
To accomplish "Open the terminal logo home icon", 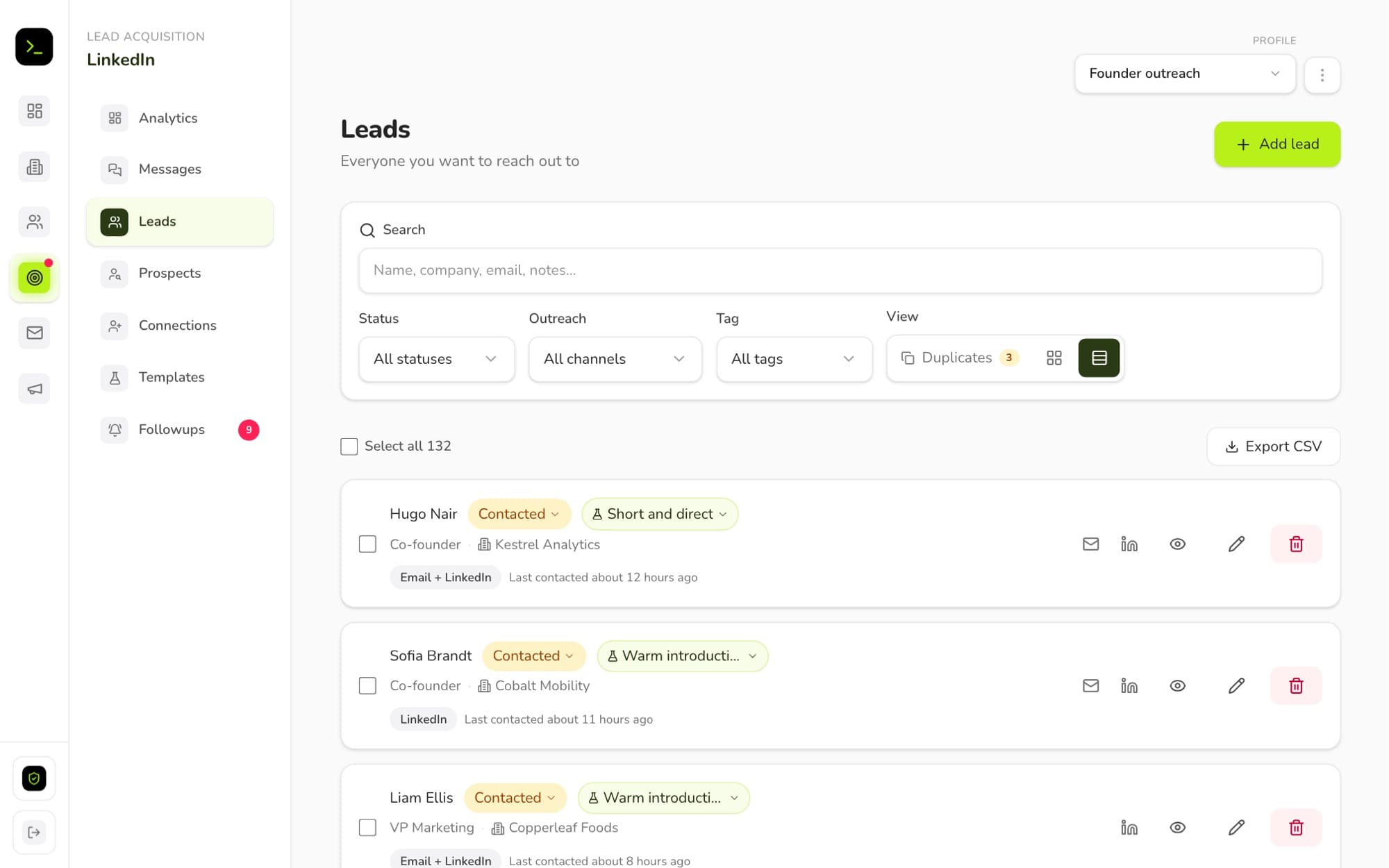I will click(34, 47).
